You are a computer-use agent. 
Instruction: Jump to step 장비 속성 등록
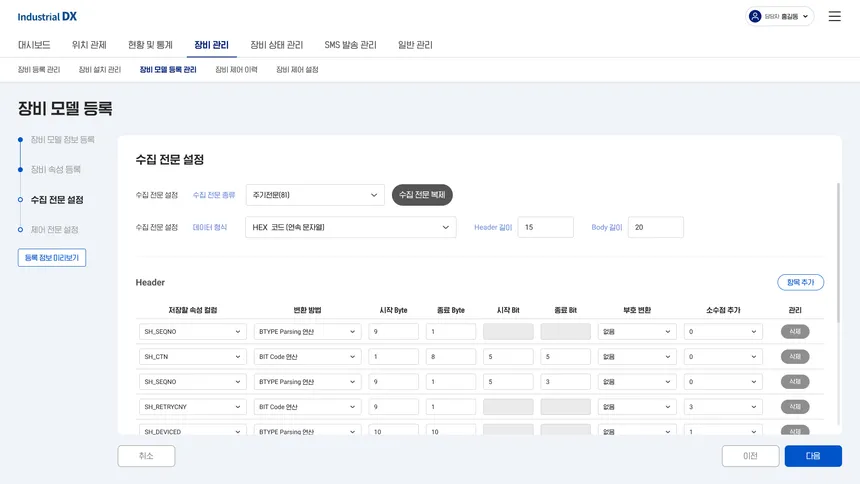[x=55, y=170]
